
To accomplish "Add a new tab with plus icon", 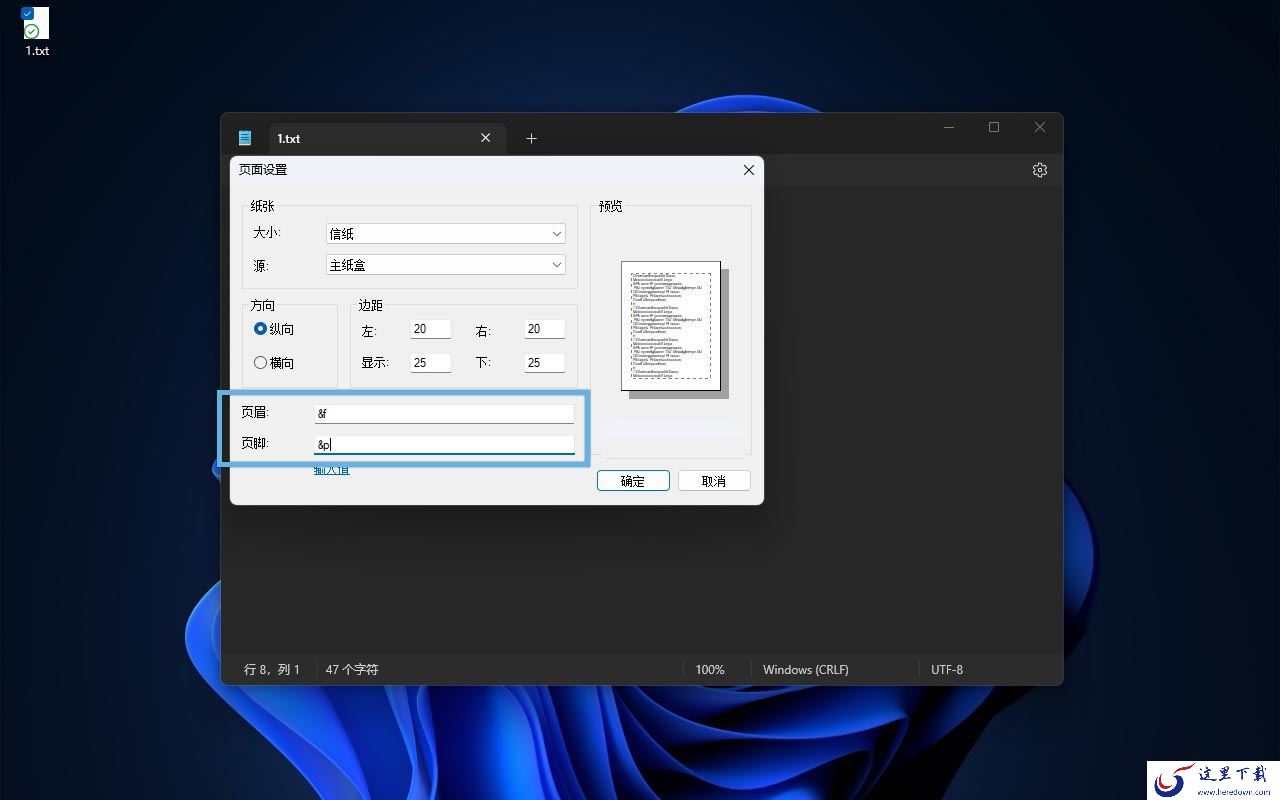I will [x=531, y=138].
